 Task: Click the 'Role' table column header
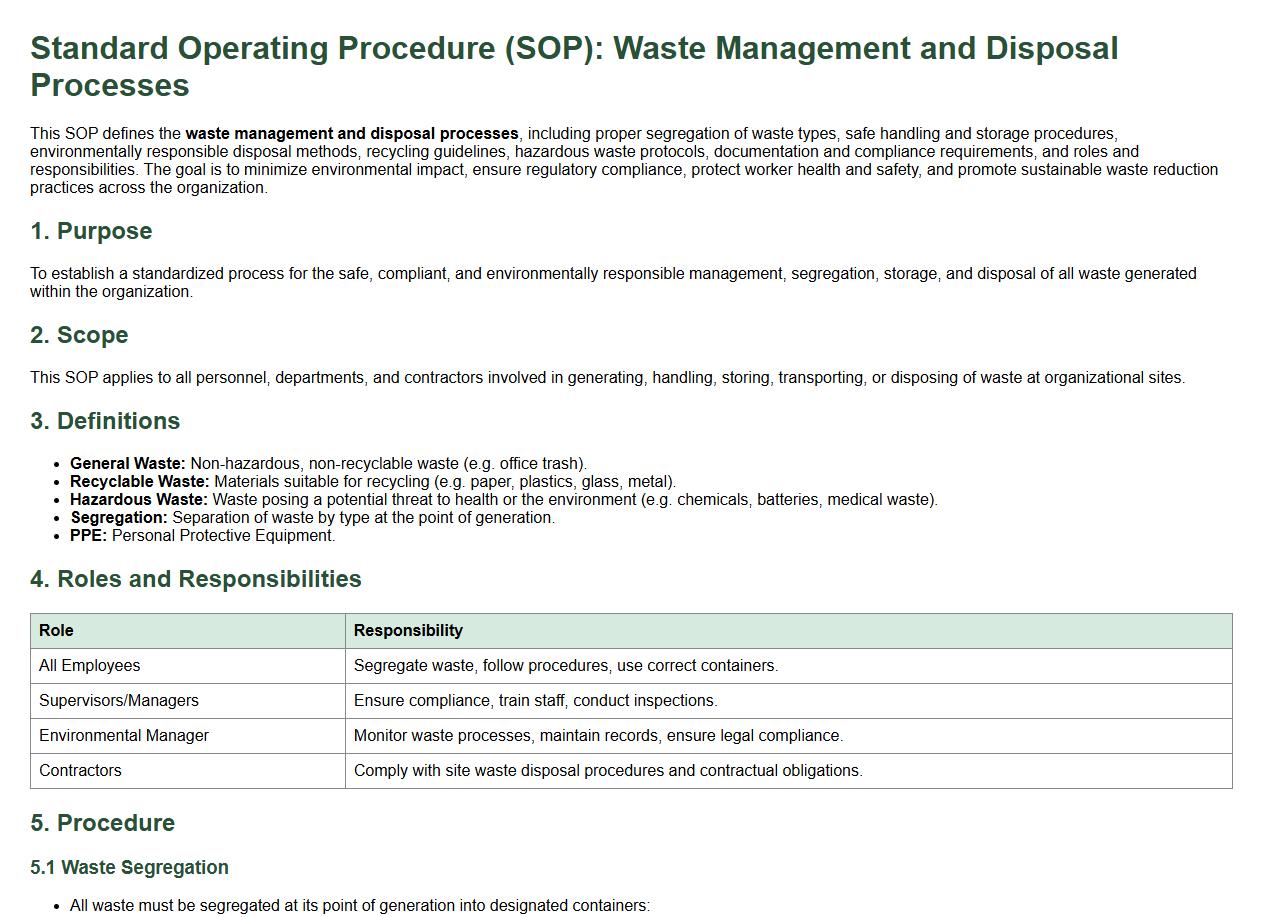click(x=56, y=630)
